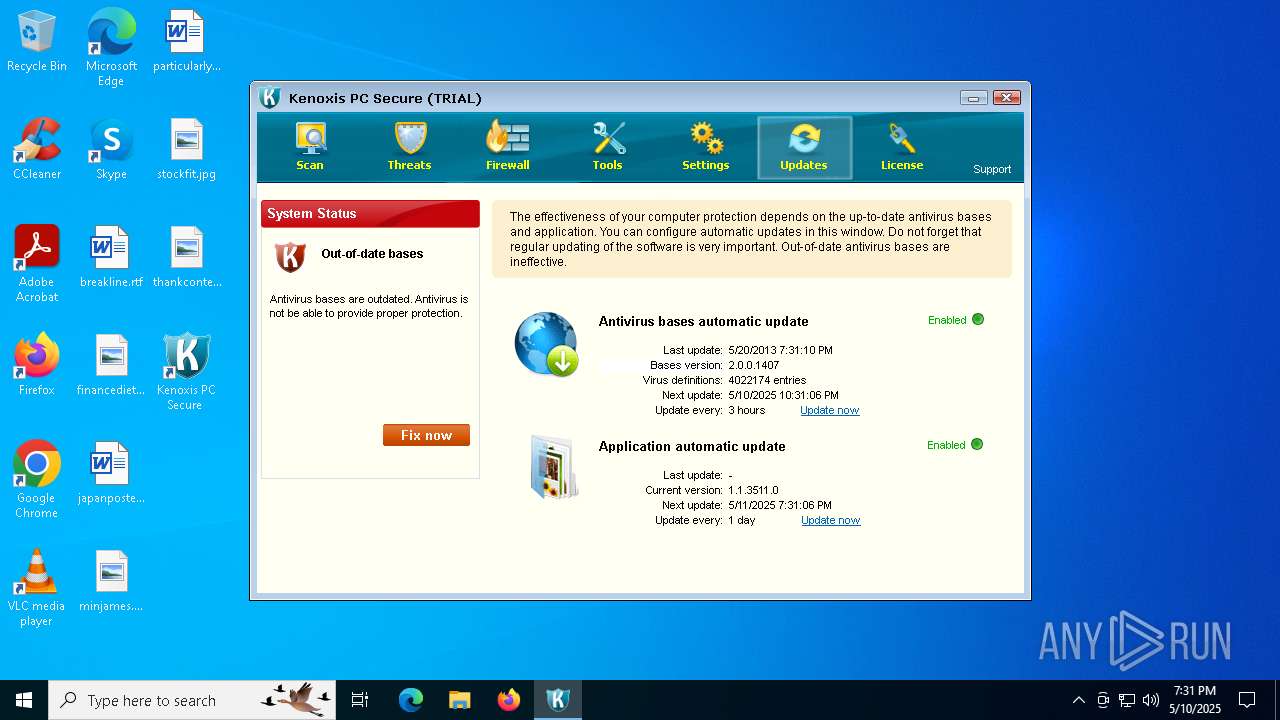
Task: Click the taskbar search box
Action: point(192,700)
